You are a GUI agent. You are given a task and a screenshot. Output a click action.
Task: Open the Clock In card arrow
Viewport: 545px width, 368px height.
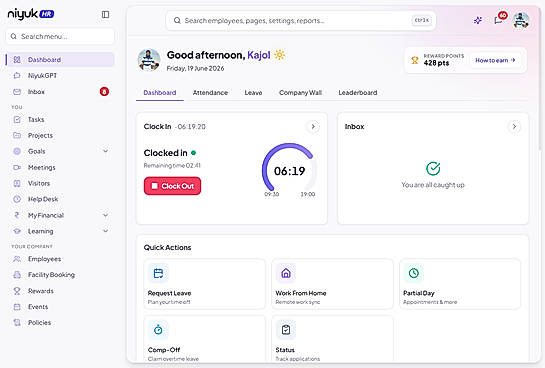click(x=313, y=127)
